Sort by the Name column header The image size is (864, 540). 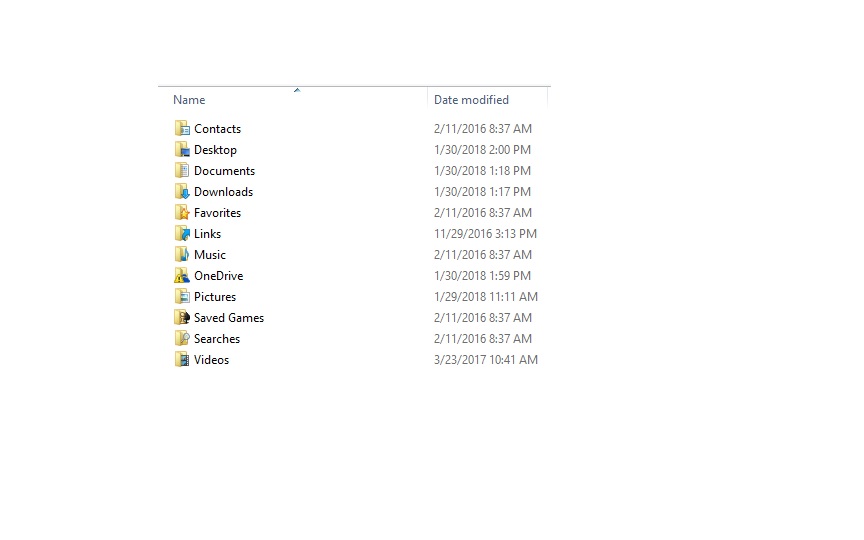click(189, 100)
